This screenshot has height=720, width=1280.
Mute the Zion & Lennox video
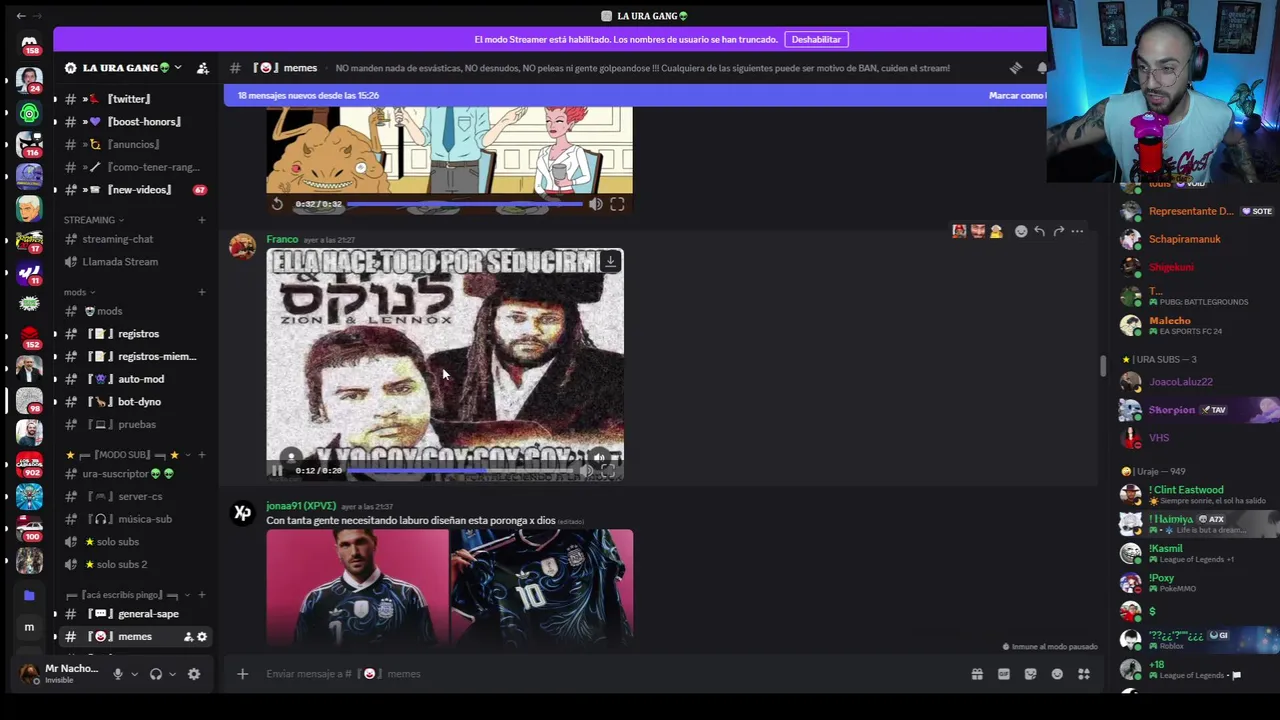pos(586,470)
